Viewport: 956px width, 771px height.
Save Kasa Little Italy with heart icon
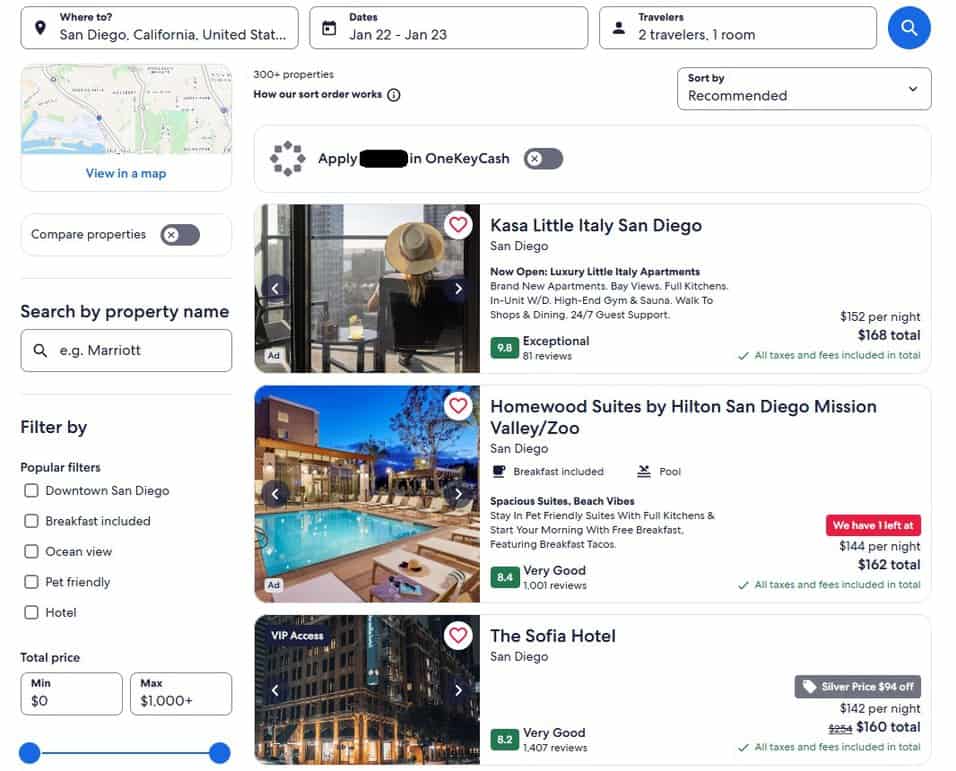458,225
